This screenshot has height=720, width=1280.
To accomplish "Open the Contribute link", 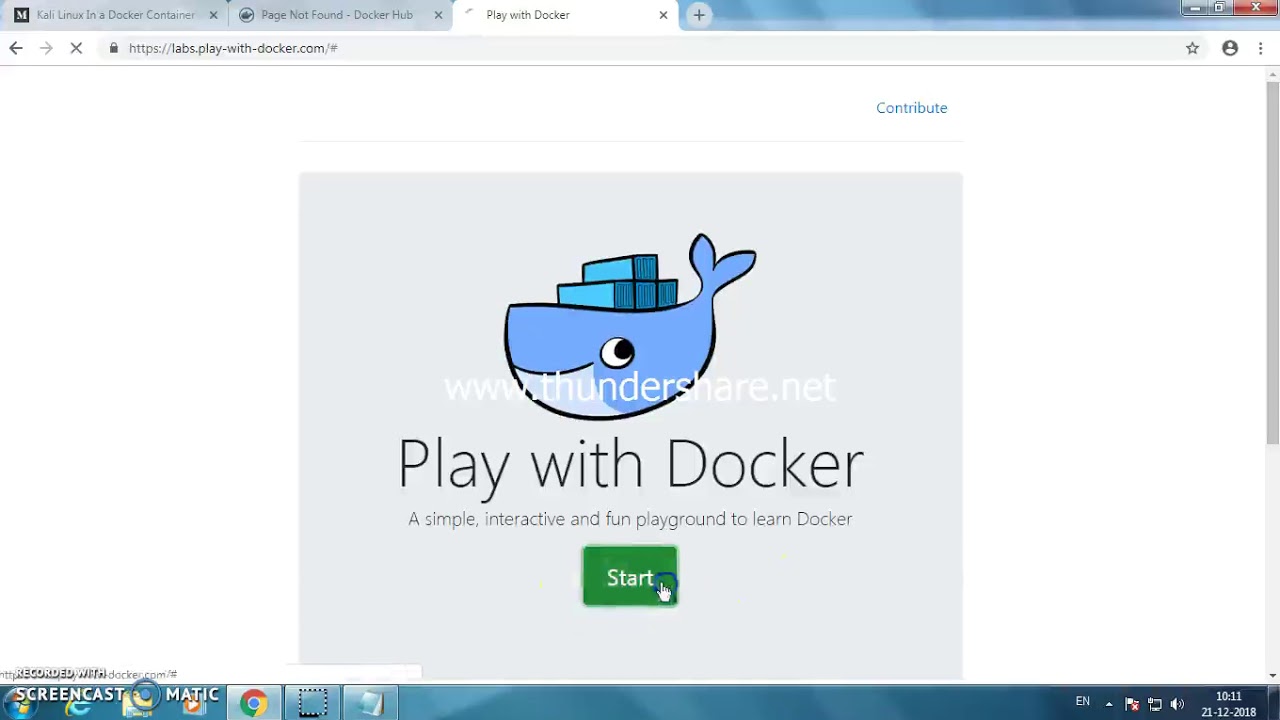I will 911,108.
